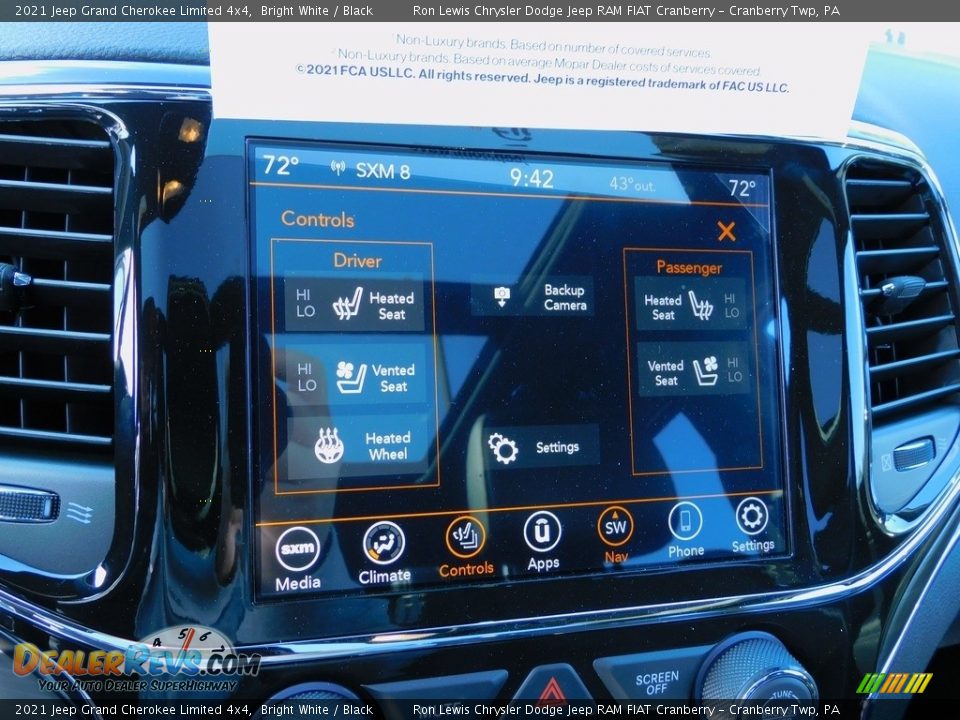
Task: Open the Uconnect Apps icon
Action: (x=542, y=533)
